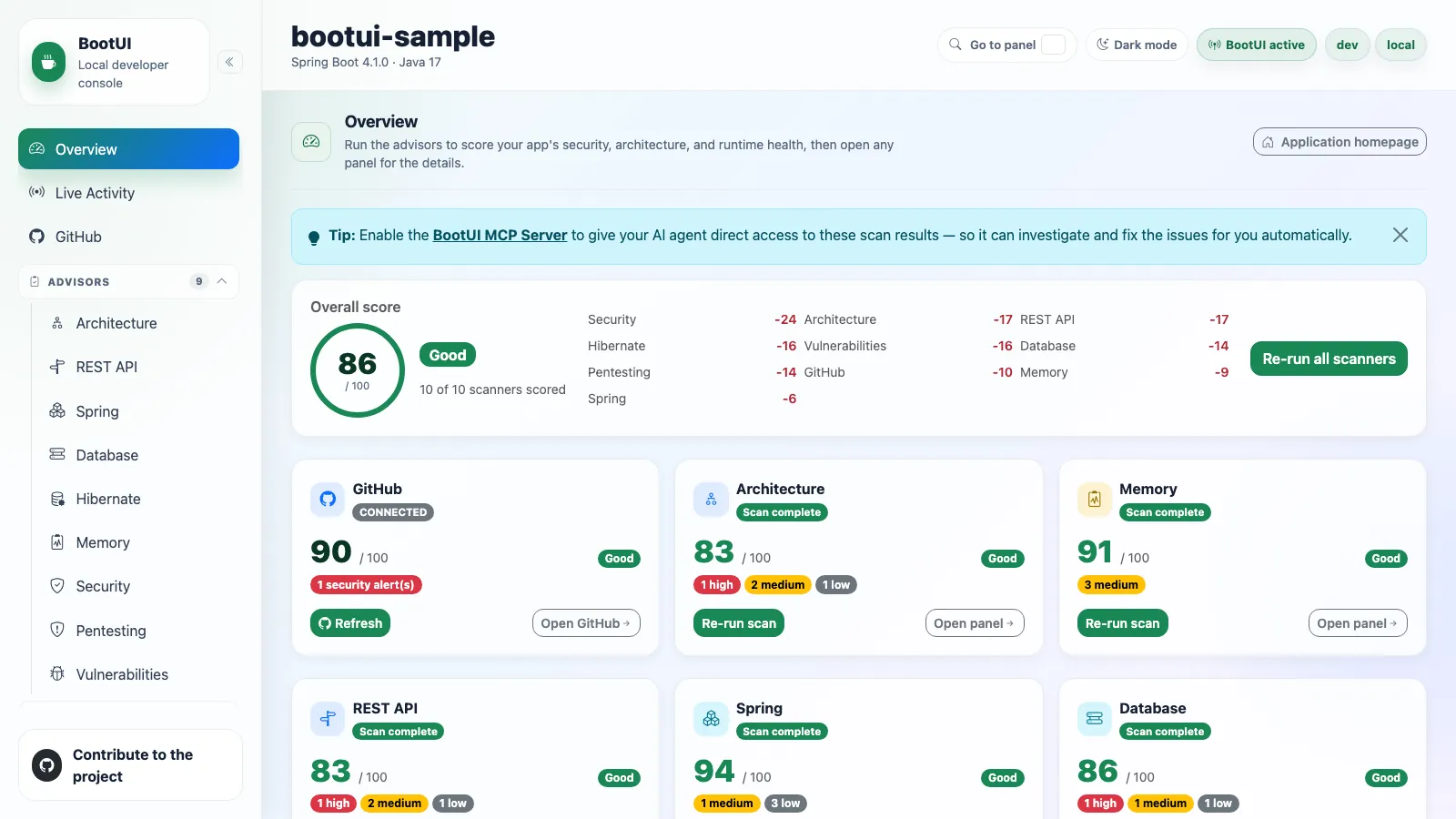Re-run scan on Memory card
Viewport: 1456px width, 819px height.
(1122, 623)
